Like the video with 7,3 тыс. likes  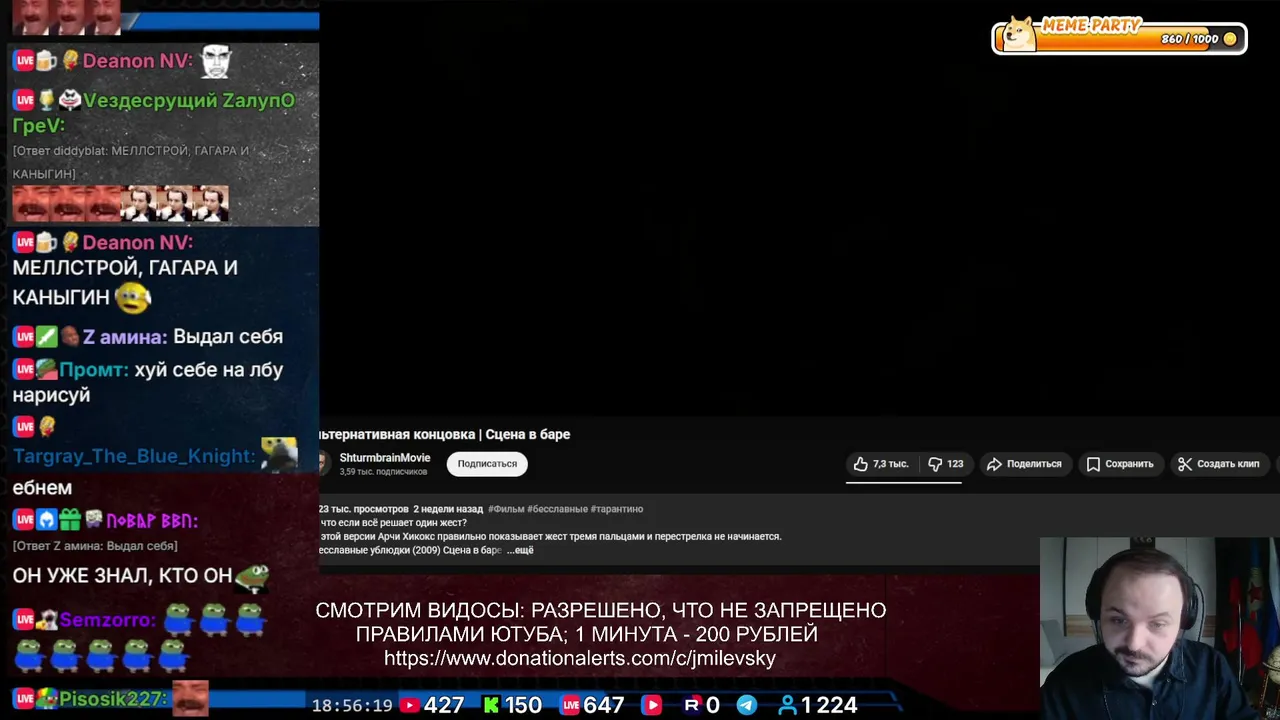click(x=881, y=464)
